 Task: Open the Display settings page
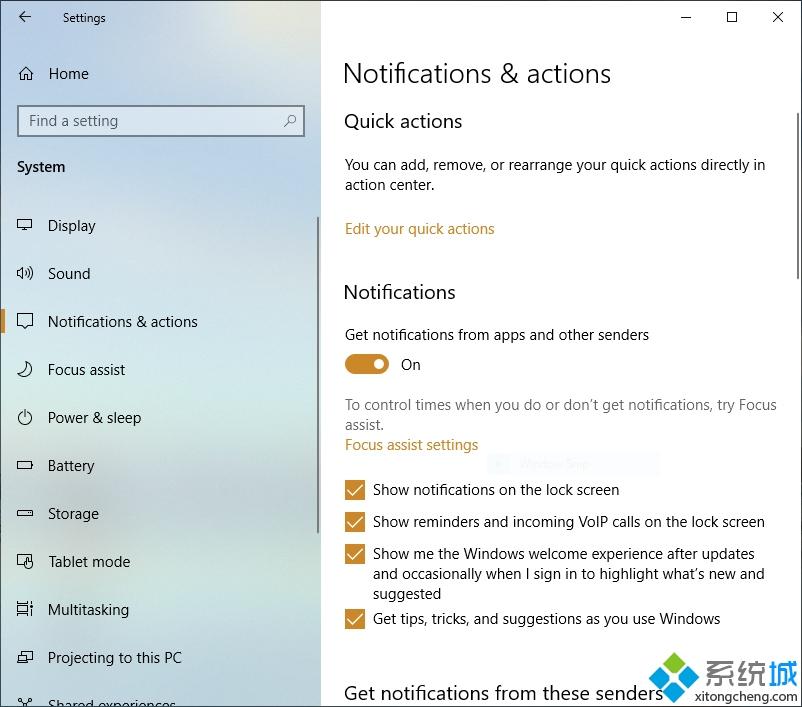(159, 225)
